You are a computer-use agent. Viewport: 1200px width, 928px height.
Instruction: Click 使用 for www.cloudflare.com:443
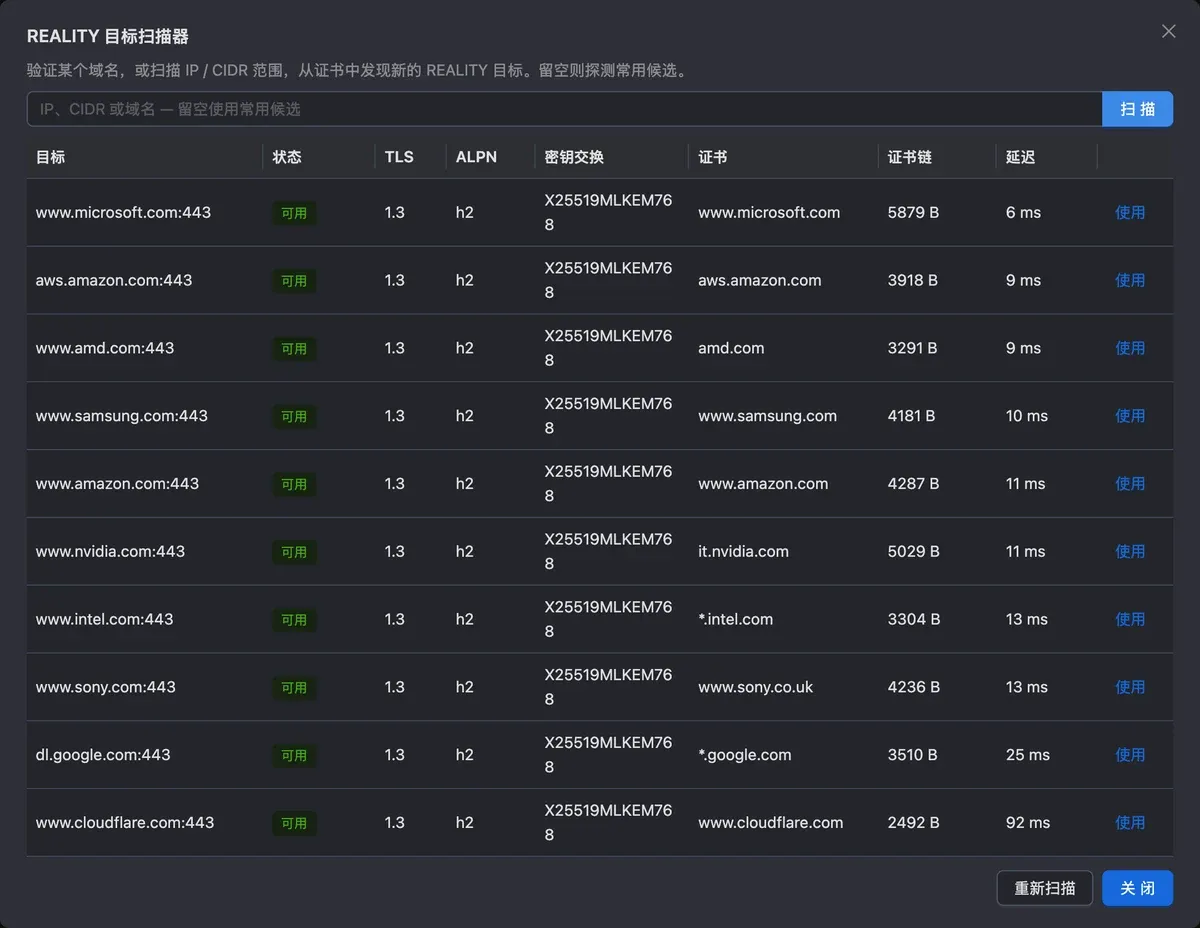1130,822
